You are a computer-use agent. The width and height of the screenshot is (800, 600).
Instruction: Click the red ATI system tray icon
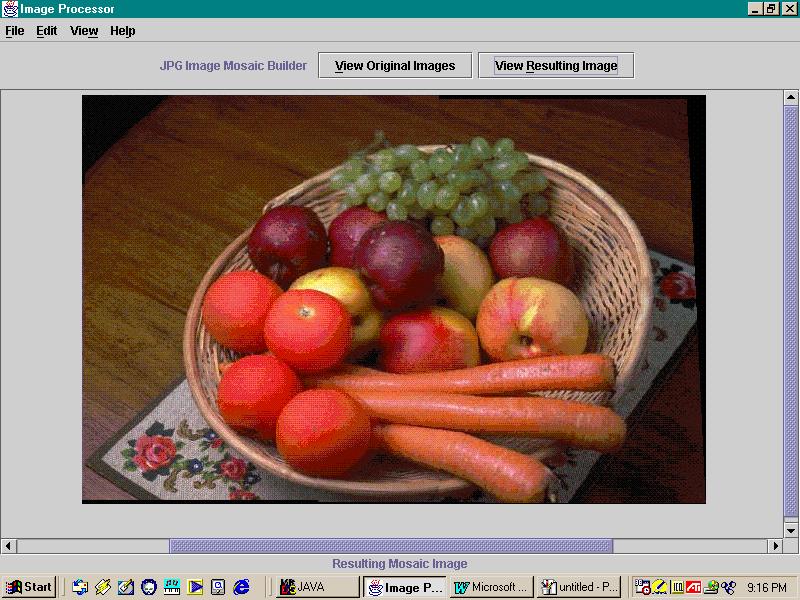click(693, 587)
